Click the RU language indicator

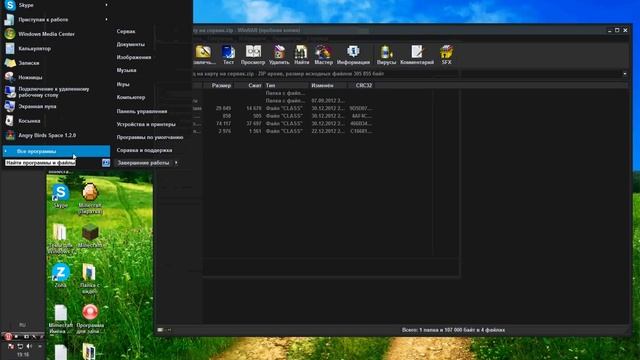(22, 325)
